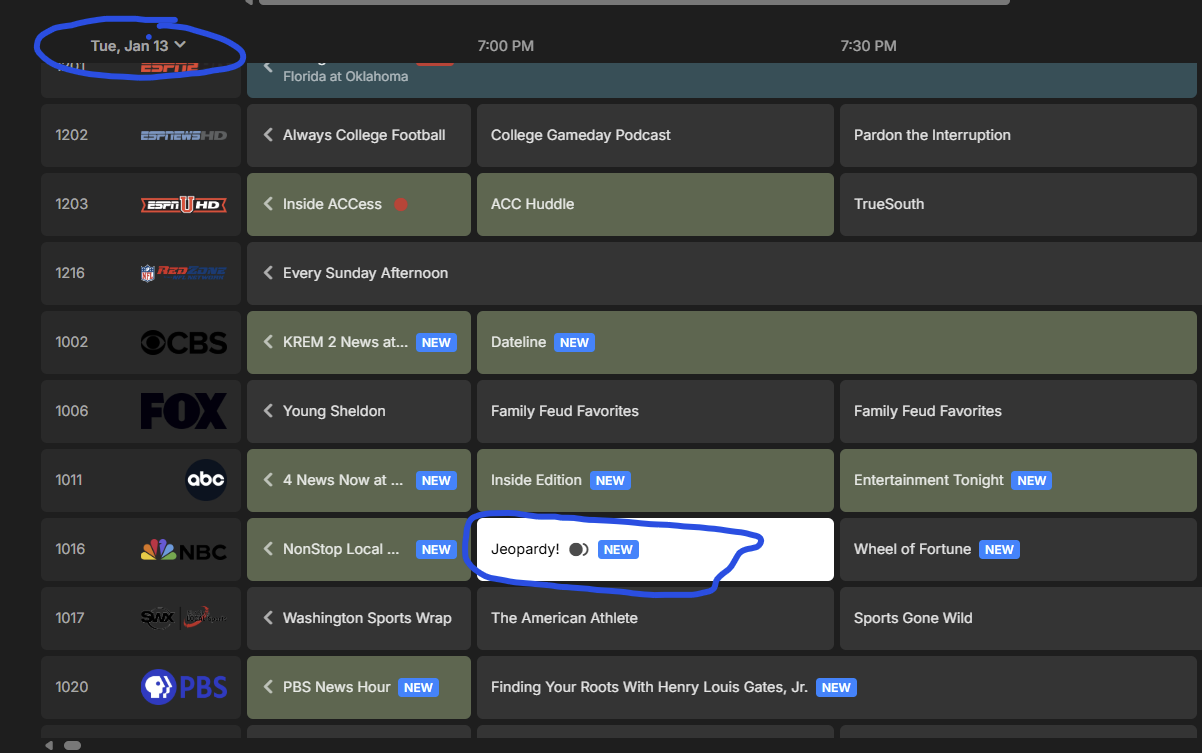Screen dimensions: 1202x753
Task: Click channel number 1203
Action: click(x=72, y=204)
